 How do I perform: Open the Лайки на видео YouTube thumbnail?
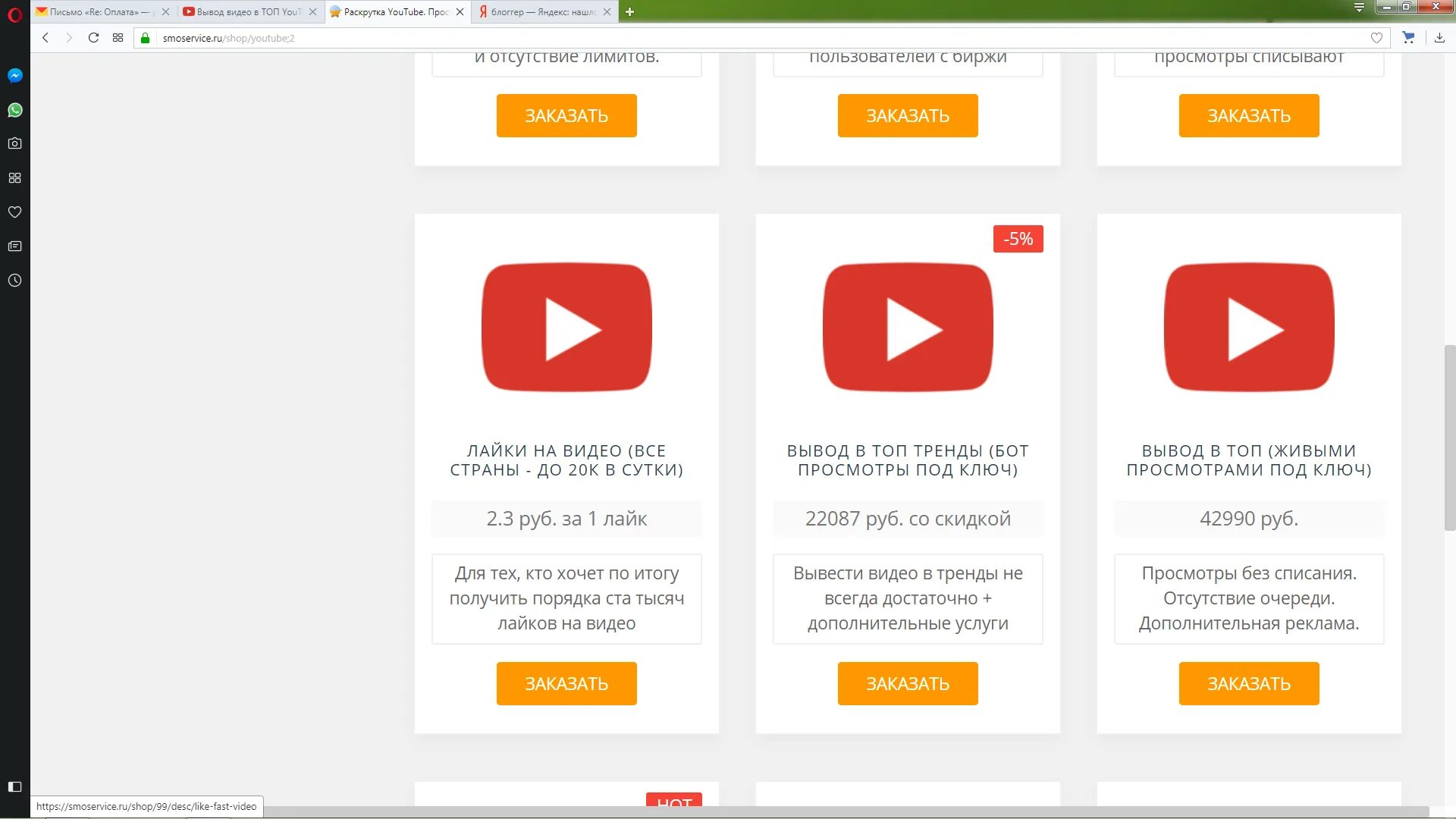[566, 328]
